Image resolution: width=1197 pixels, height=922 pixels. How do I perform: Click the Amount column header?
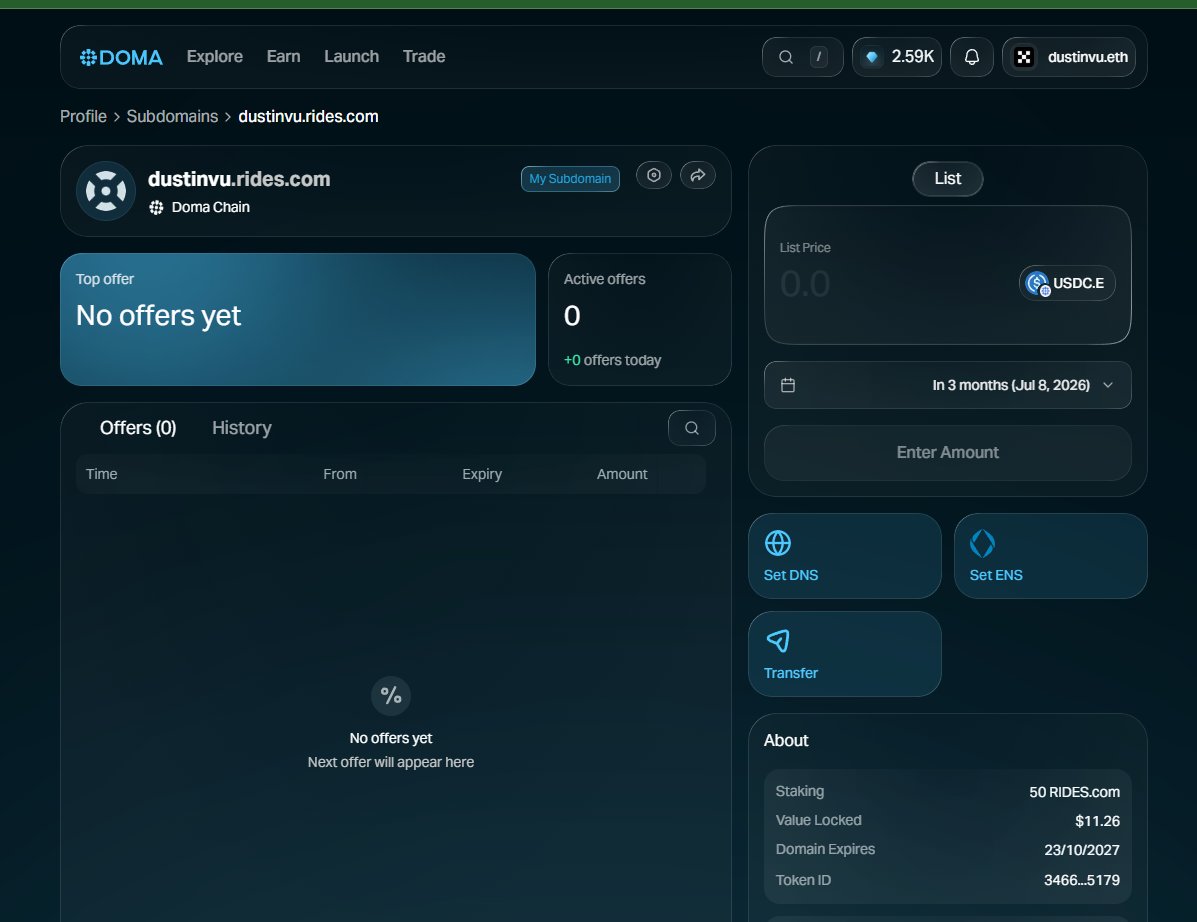[622, 474]
